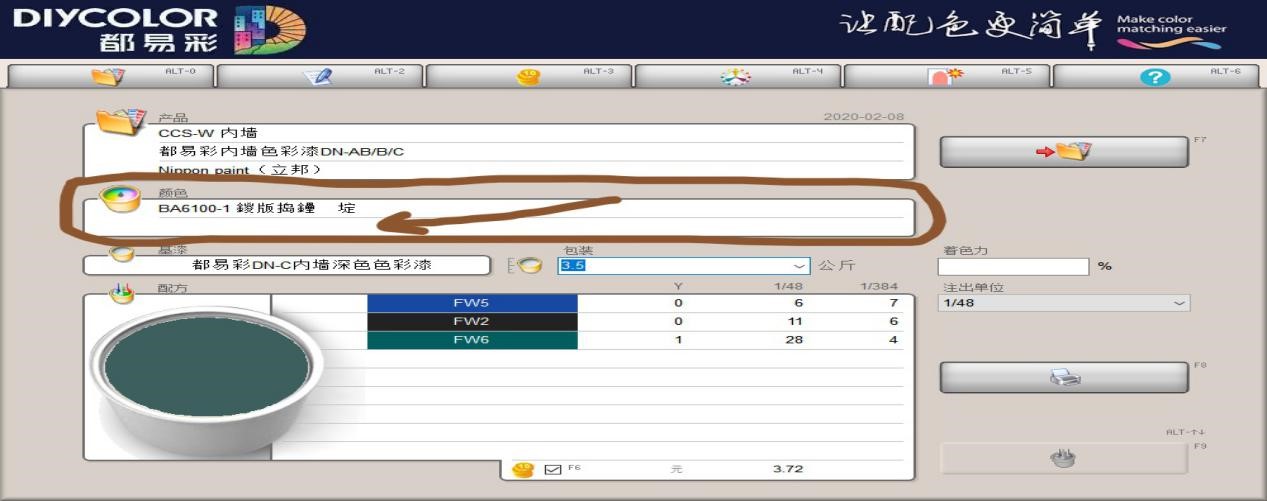Click the color palette icon beside BA6100-1
1267x501 pixels.
120,198
